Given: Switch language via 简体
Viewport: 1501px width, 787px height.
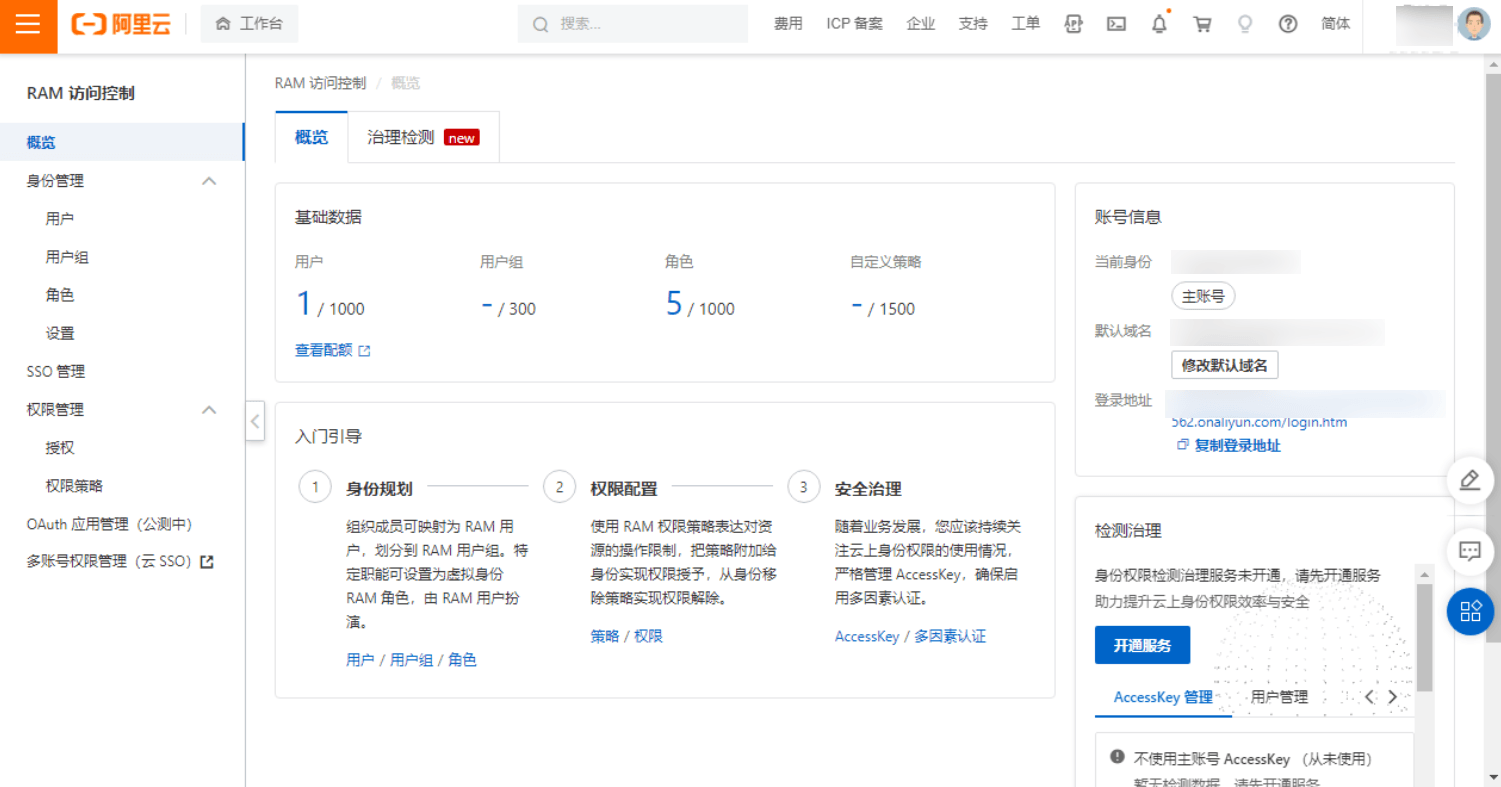Looking at the screenshot, I should click(1335, 24).
